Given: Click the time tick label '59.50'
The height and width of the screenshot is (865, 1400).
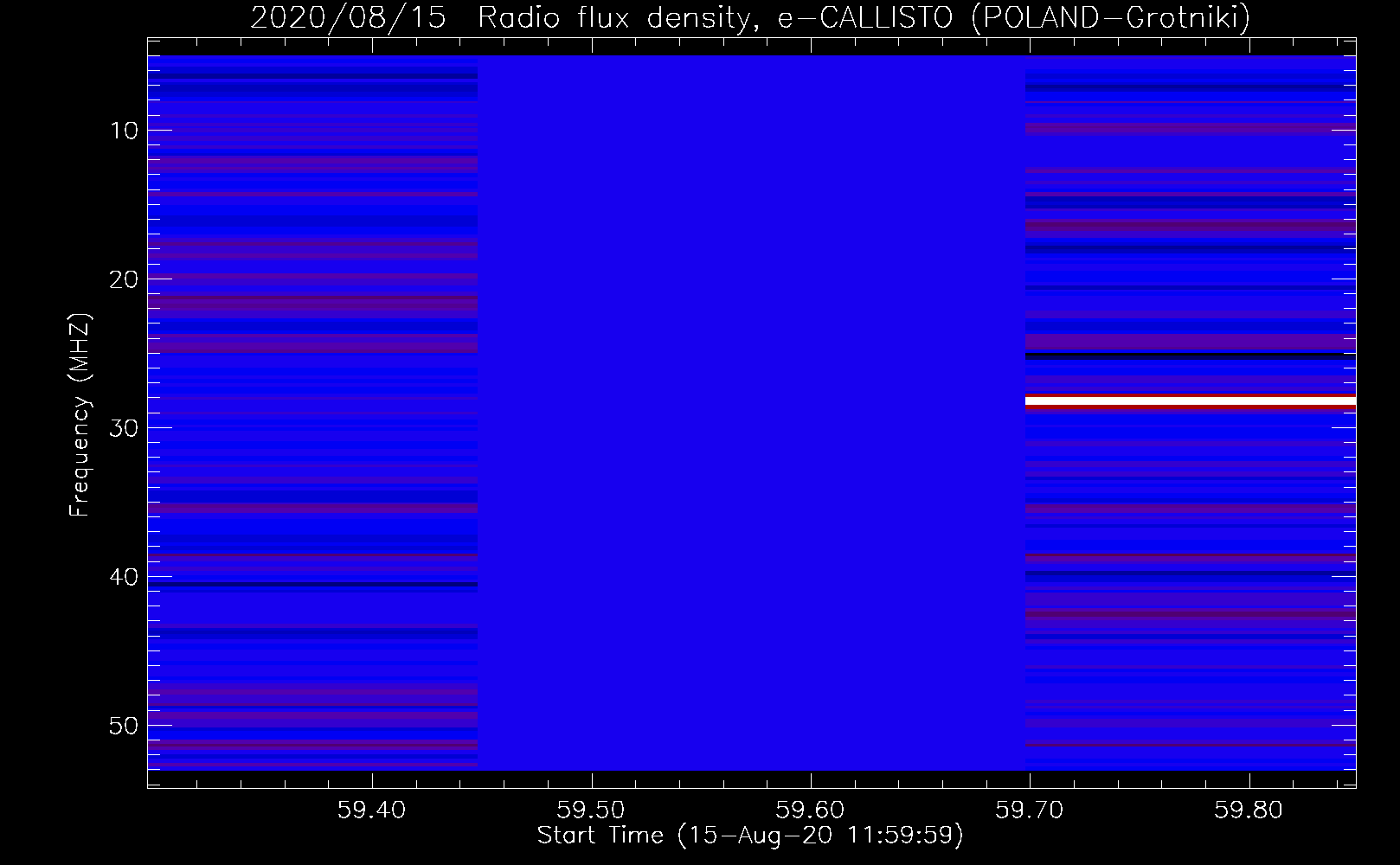Looking at the screenshot, I should pyautogui.click(x=591, y=811).
